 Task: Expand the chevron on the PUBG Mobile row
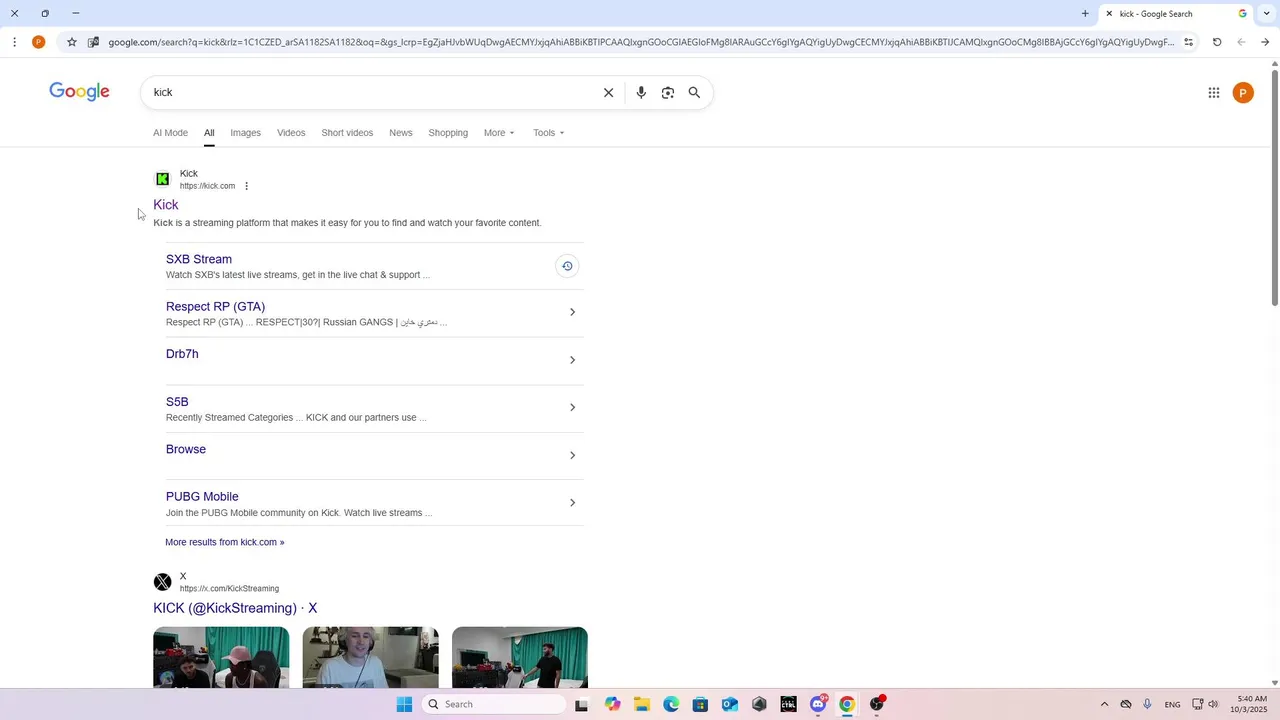572,503
